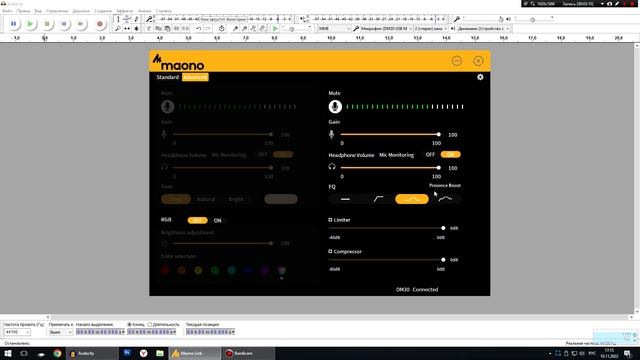This screenshot has width=640, height=360.
Task: Open Chrome from the taskbar
Action: pos(57,353)
